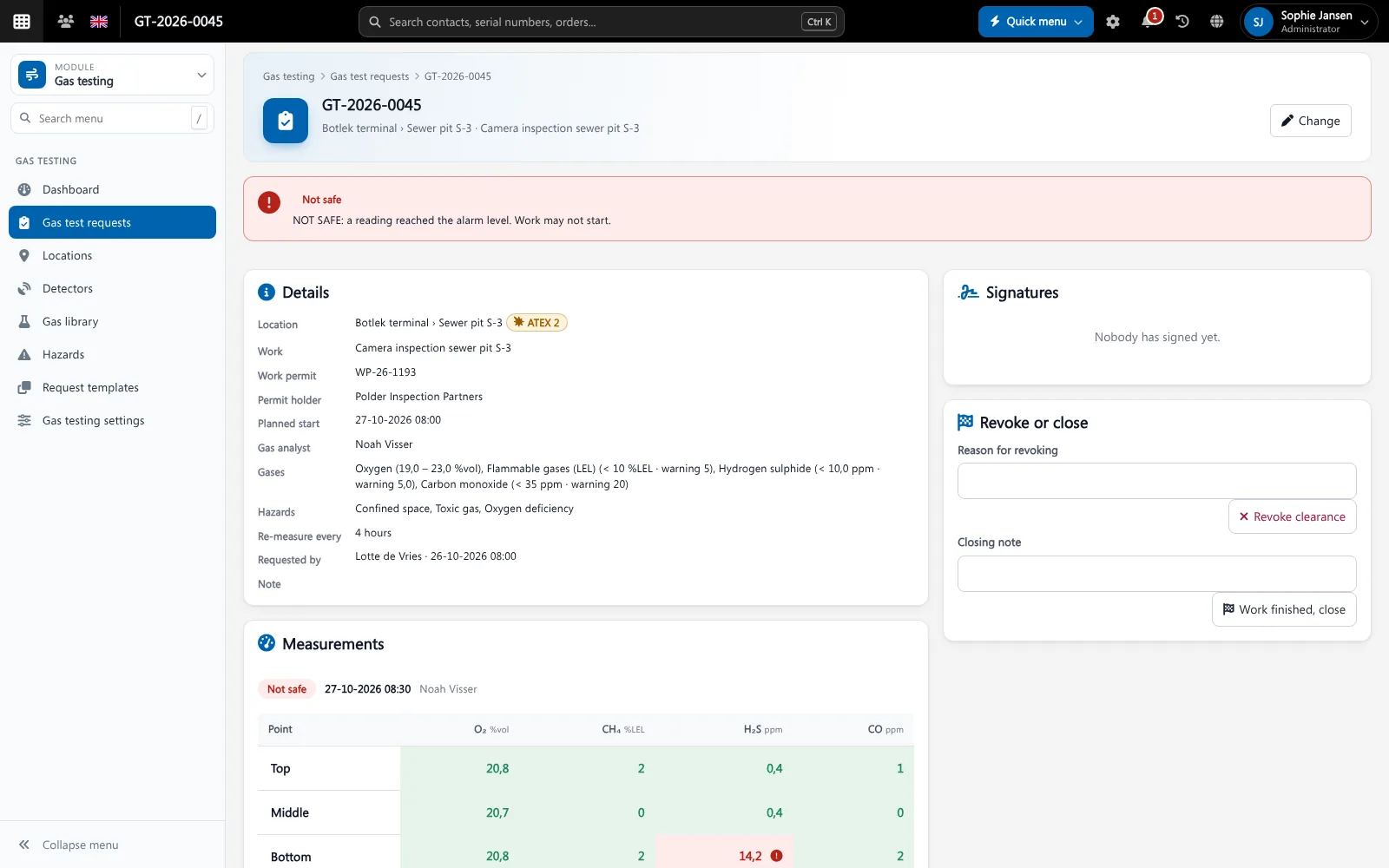Open Hazards in the sidebar
Viewport: 1389px width, 868px height.
click(x=112, y=354)
